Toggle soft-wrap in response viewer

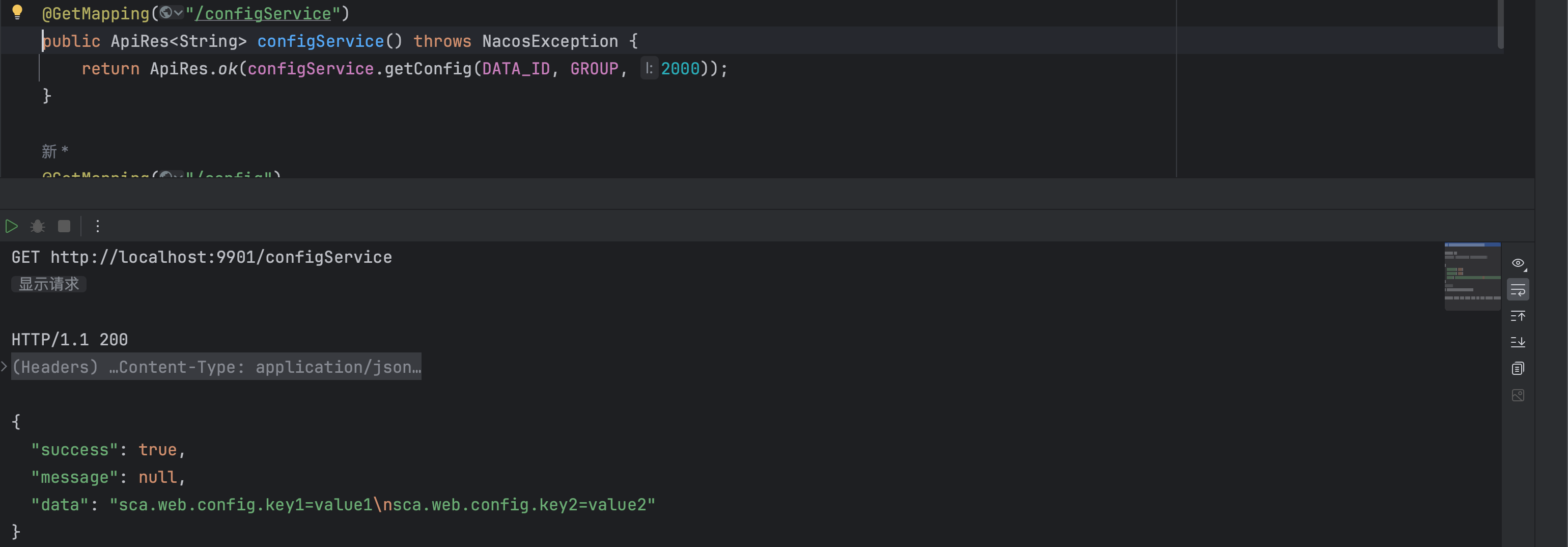(1518, 290)
